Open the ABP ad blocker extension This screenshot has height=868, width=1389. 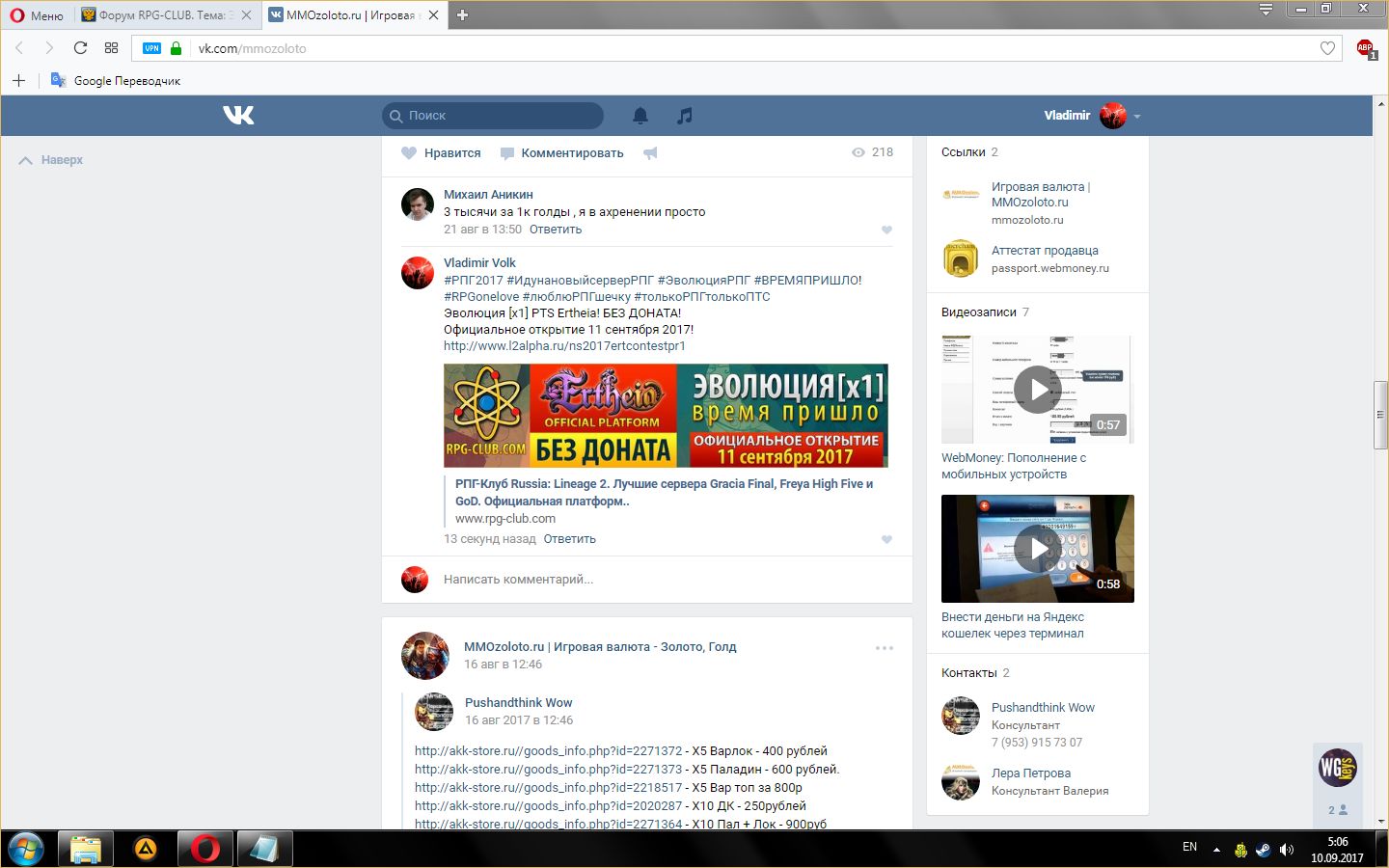(x=1366, y=48)
